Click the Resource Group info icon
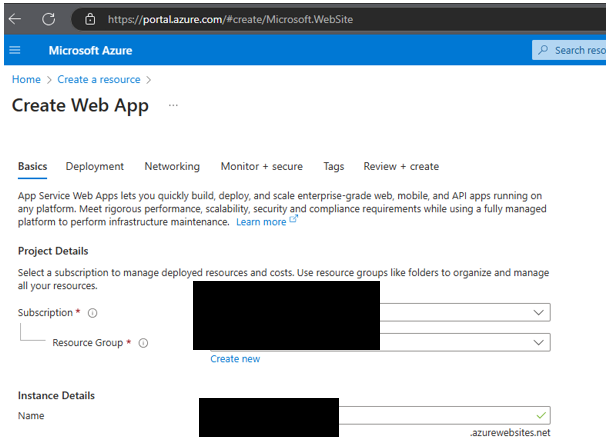613x442 pixels. point(143,343)
